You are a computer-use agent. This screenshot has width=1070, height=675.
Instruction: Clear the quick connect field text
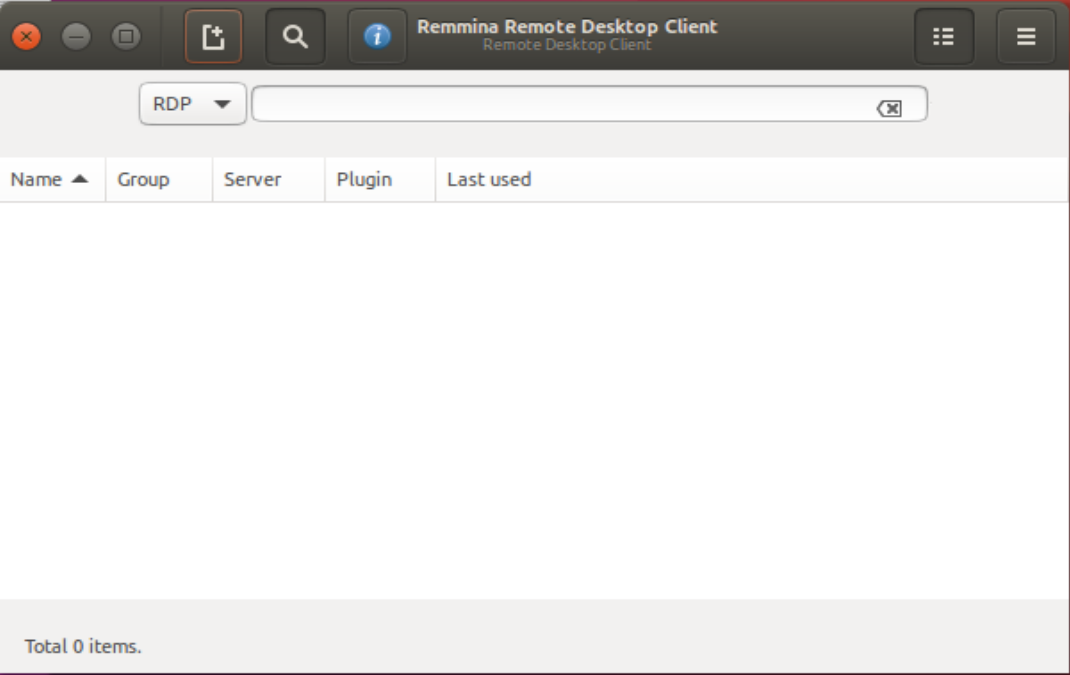point(888,108)
